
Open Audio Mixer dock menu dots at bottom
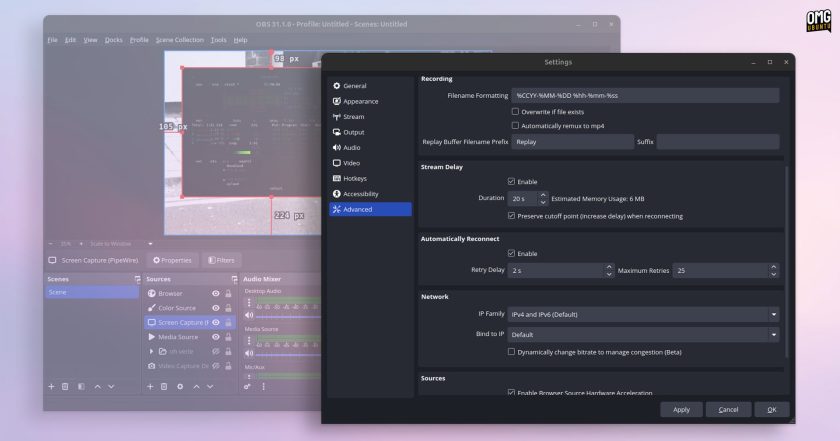(263, 386)
